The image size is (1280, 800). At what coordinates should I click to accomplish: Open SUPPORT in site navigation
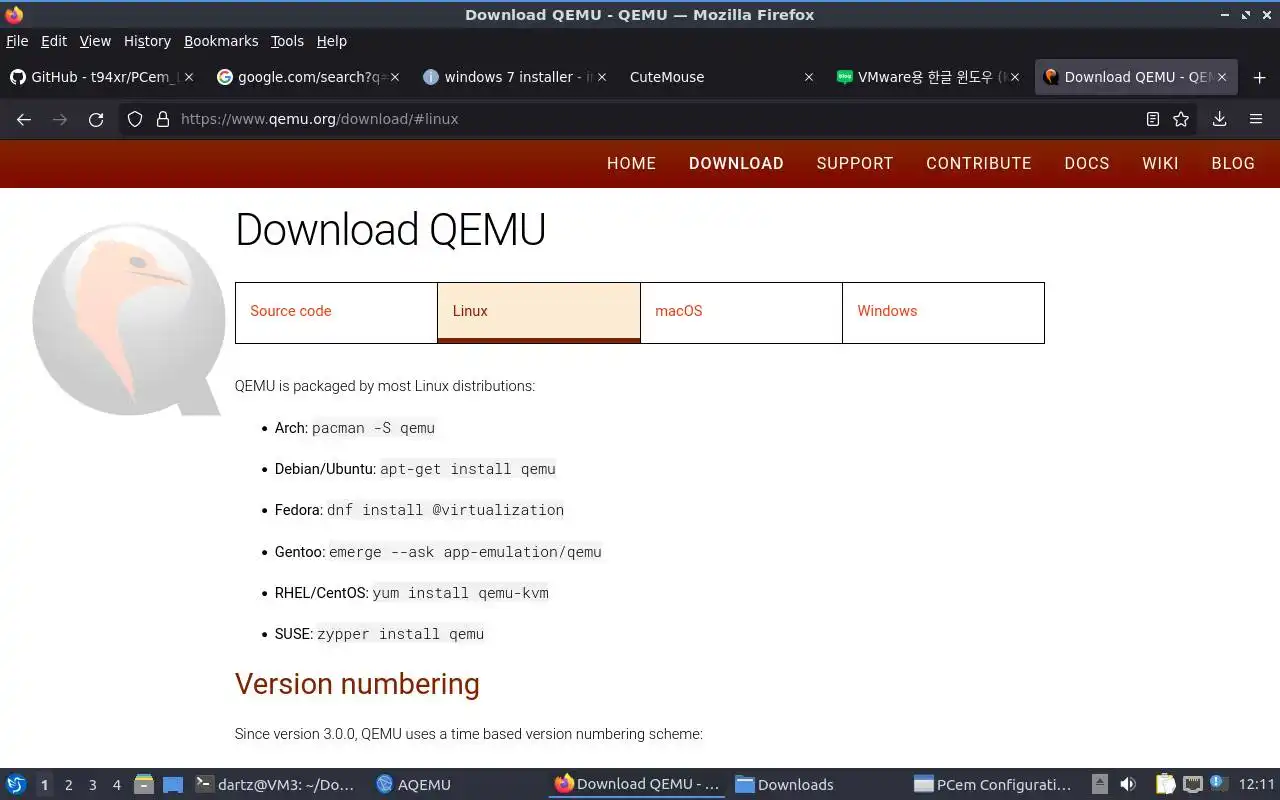(x=855, y=163)
